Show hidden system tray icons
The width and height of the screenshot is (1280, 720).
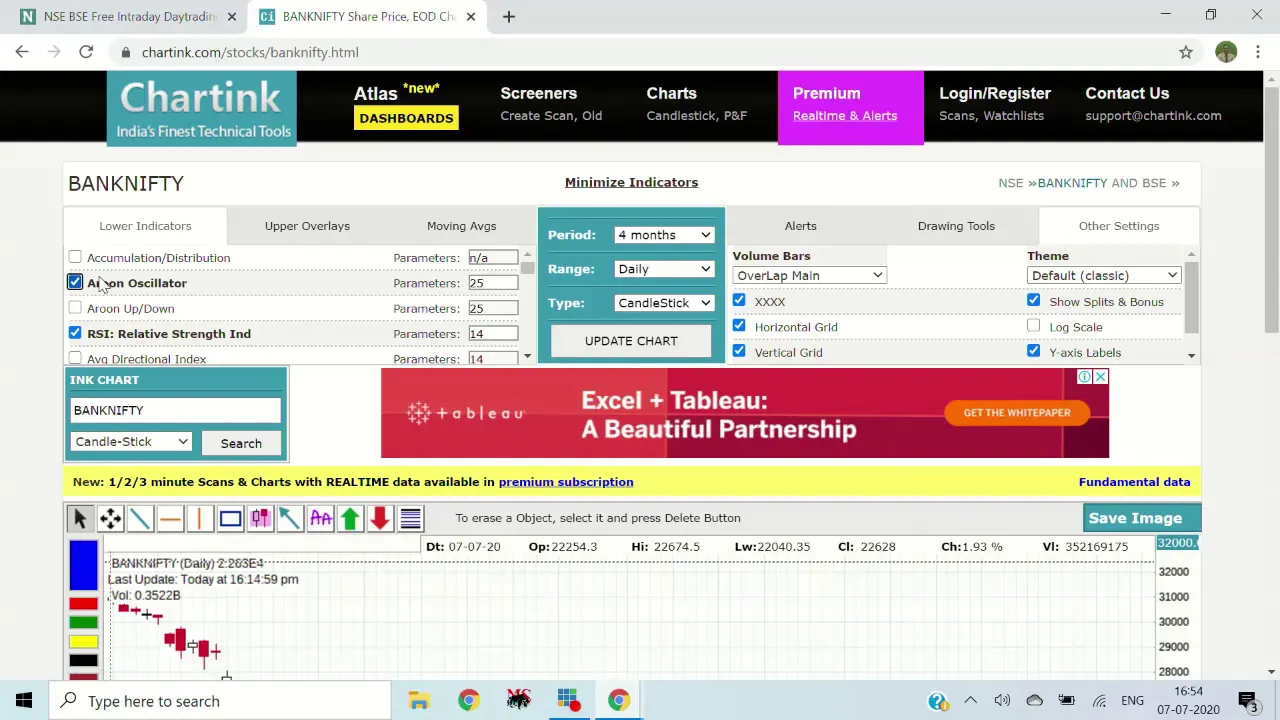click(x=970, y=701)
